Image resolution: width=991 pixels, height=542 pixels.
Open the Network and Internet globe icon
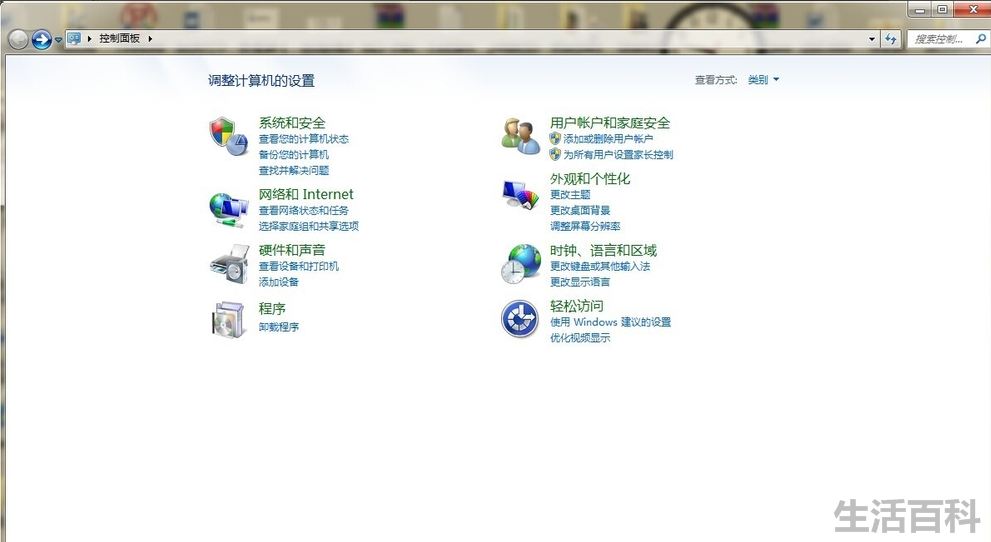click(x=228, y=210)
